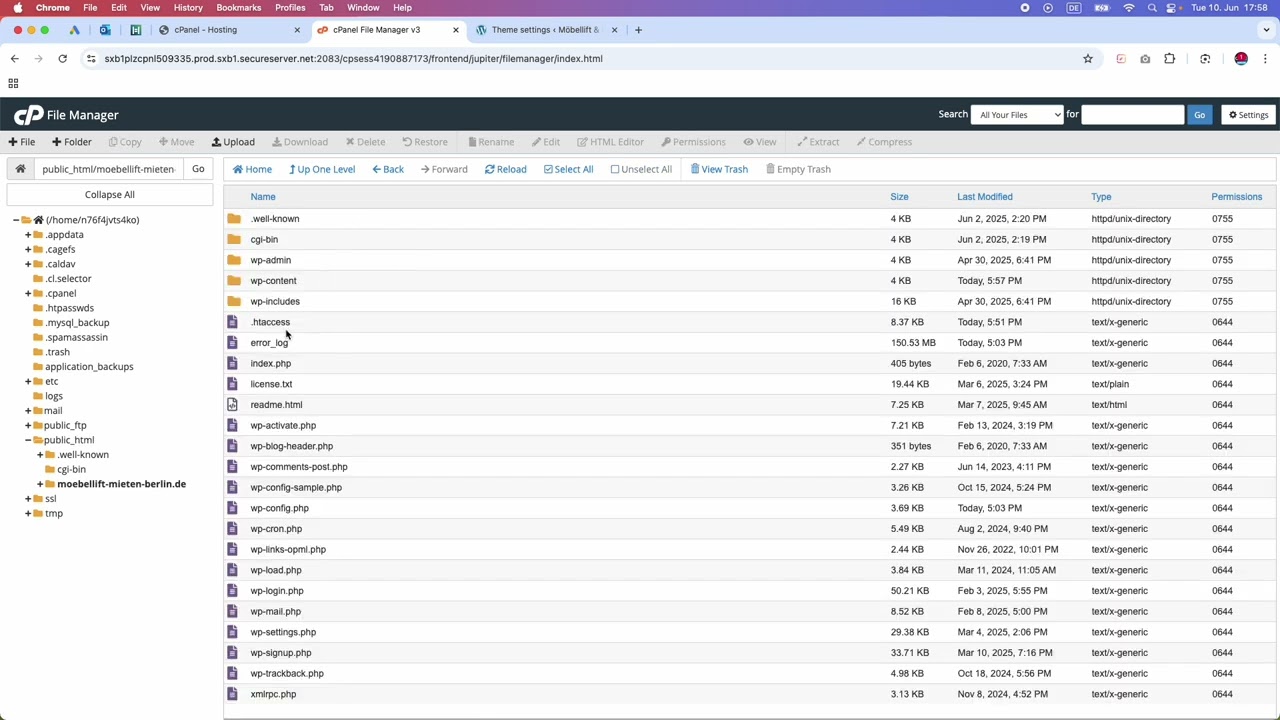Click Home in the file pane toolbar
The width and height of the screenshot is (1280, 720).
coord(252,169)
